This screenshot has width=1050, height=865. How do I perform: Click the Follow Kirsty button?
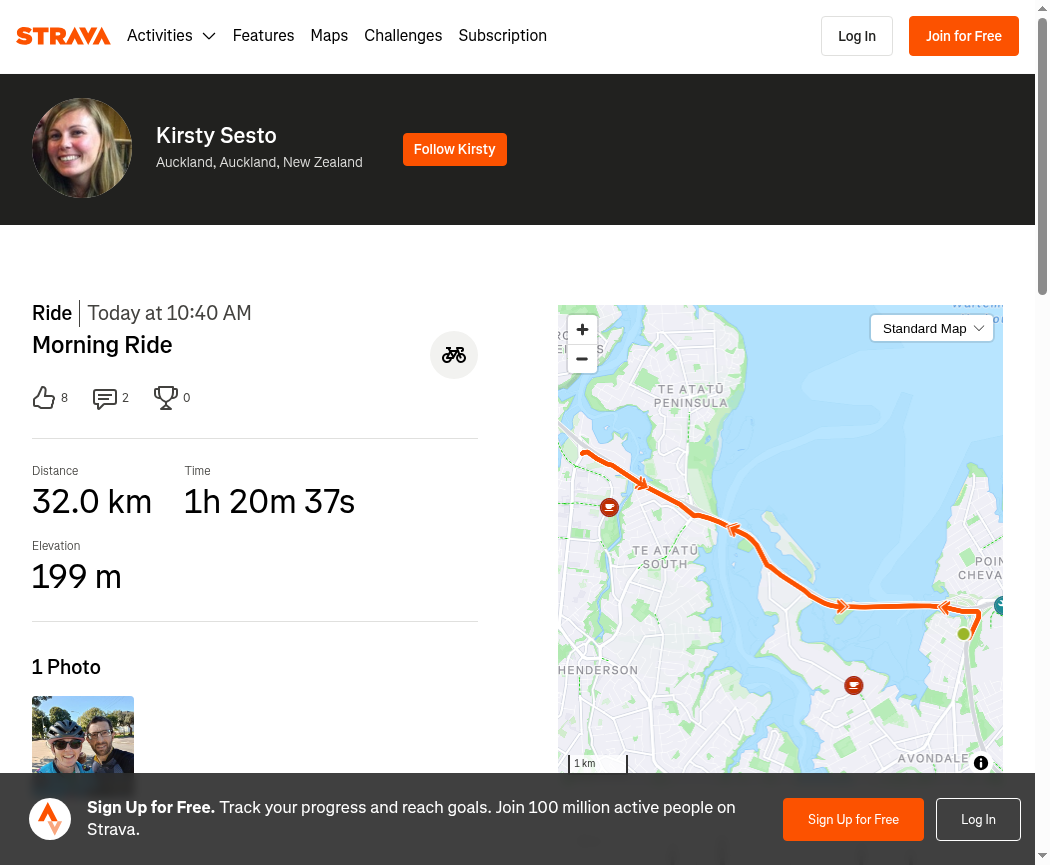coord(455,149)
